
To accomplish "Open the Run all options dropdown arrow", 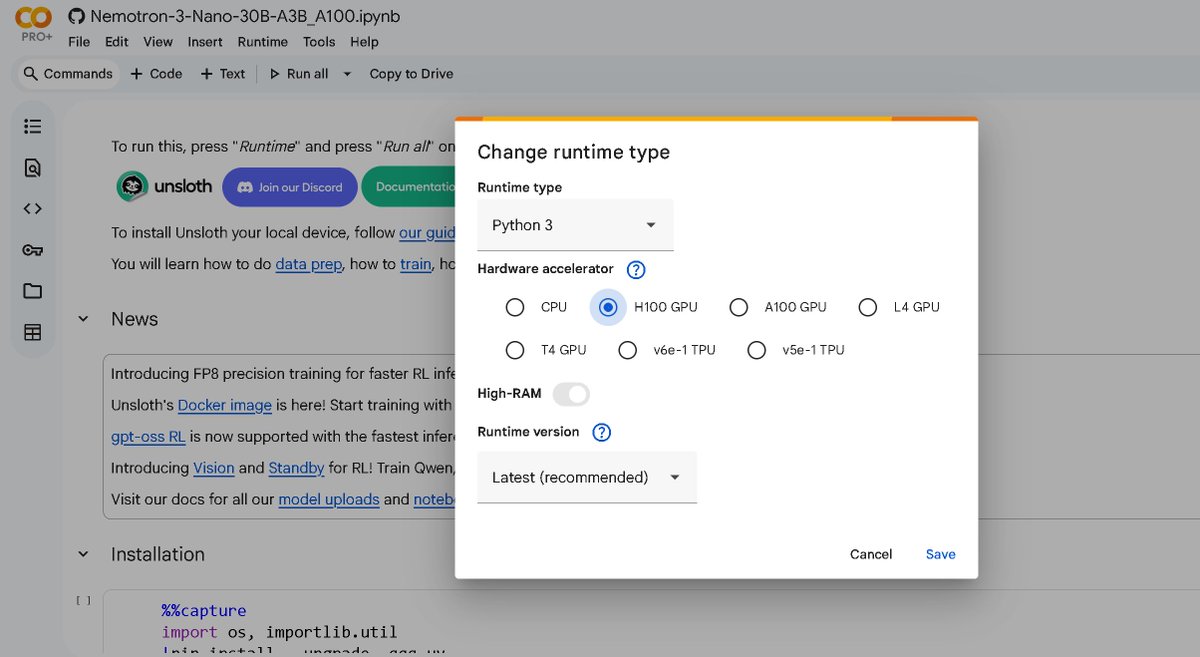I will pos(347,74).
